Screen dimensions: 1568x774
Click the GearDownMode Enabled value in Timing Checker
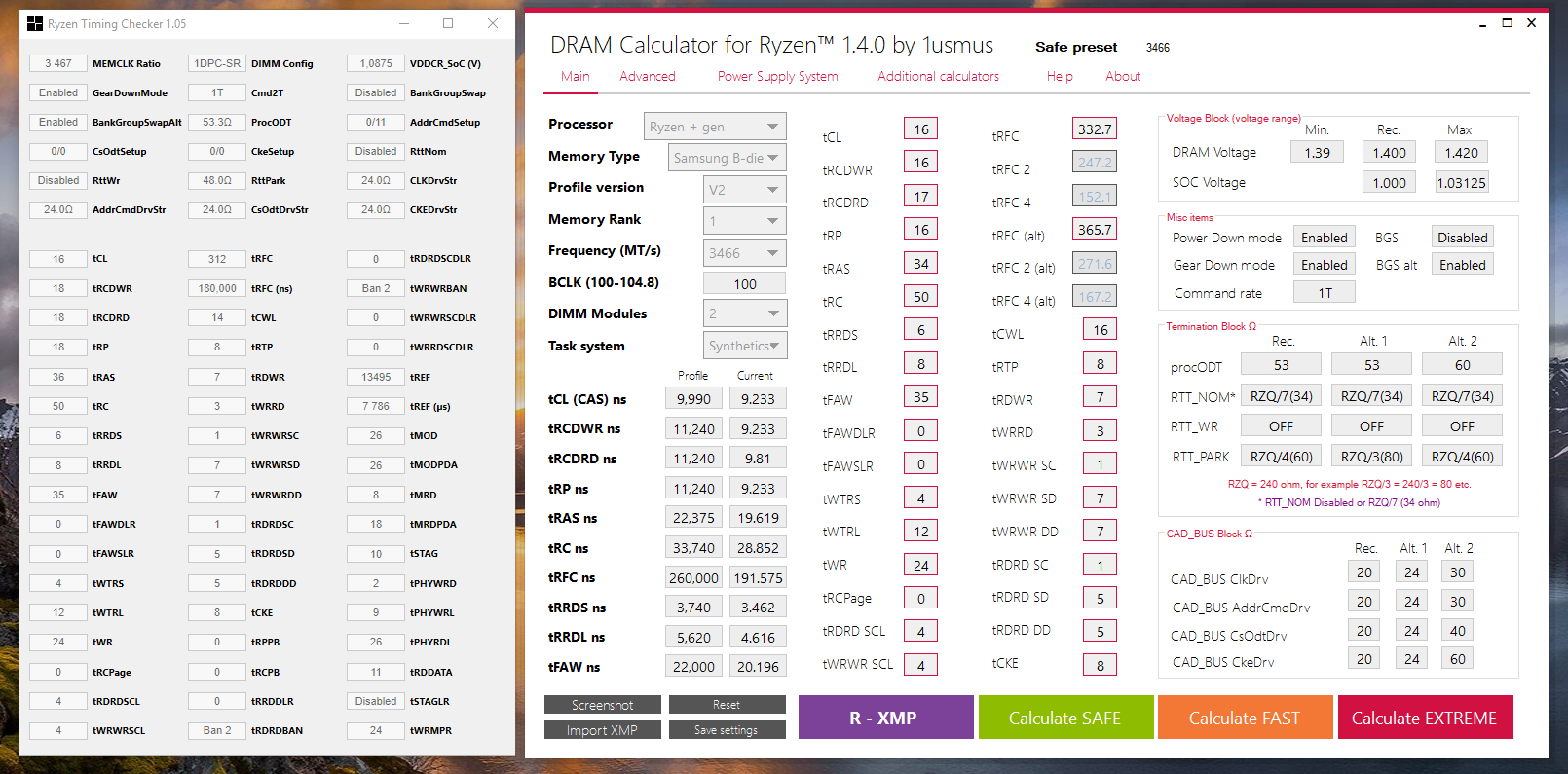click(x=58, y=92)
